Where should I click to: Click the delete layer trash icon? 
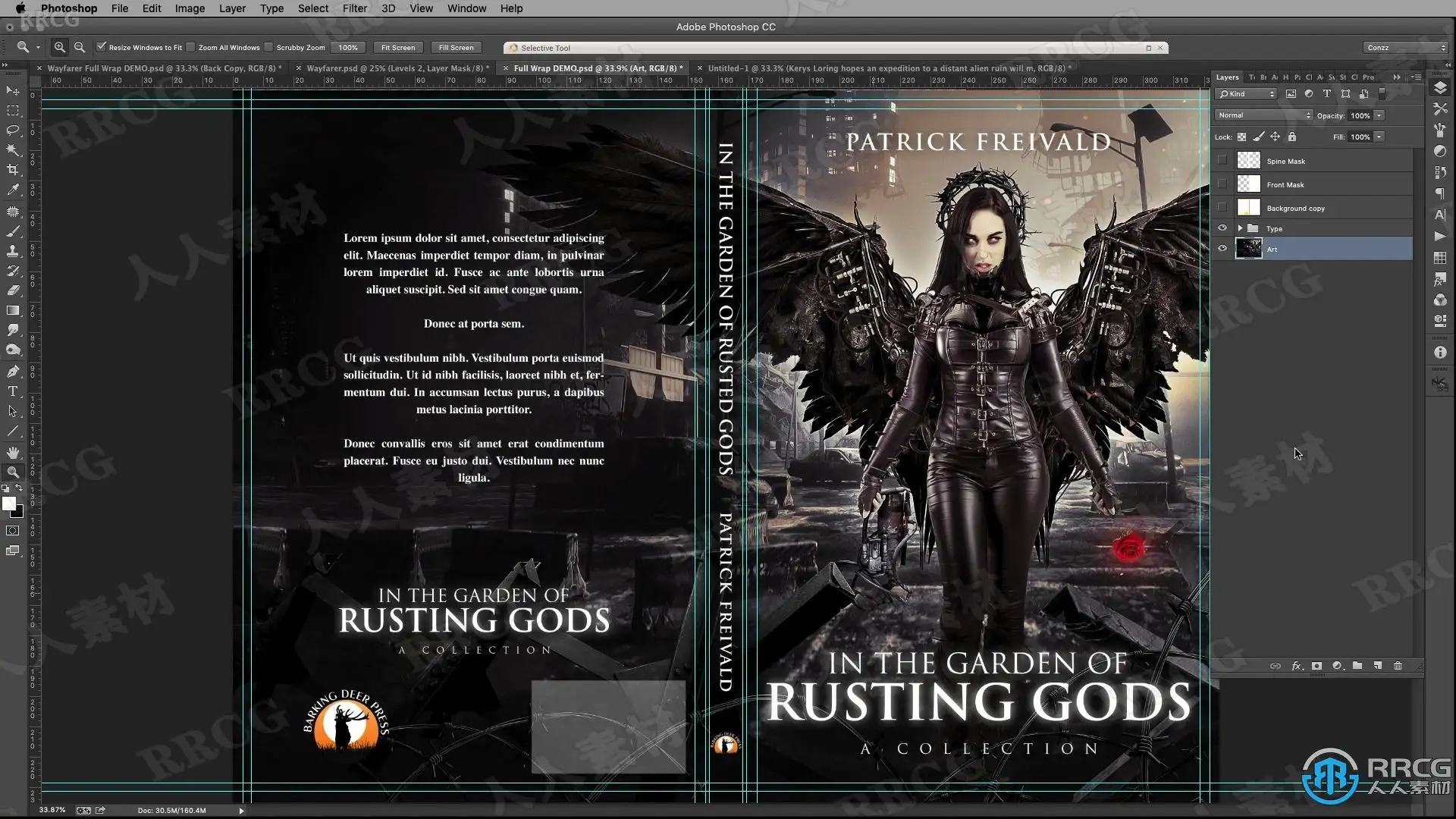click(1398, 666)
